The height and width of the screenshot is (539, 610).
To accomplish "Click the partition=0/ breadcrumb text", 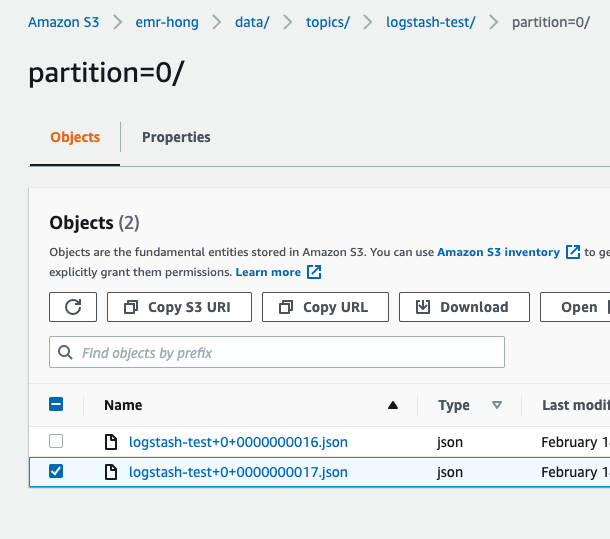I will point(551,22).
